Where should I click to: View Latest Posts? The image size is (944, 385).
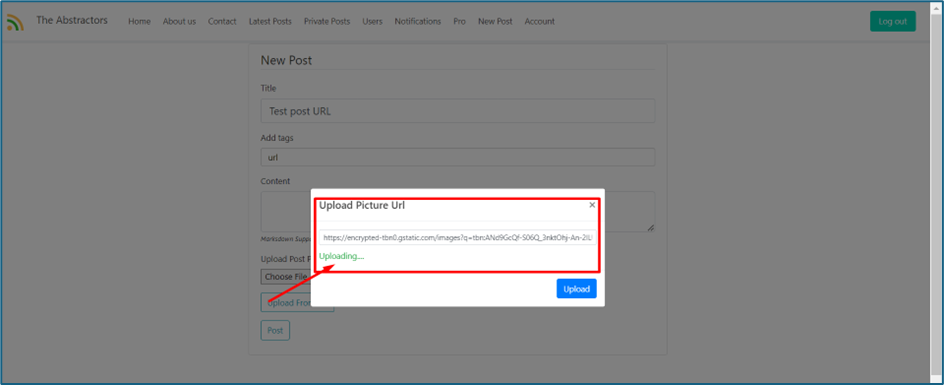pos(270,21)
